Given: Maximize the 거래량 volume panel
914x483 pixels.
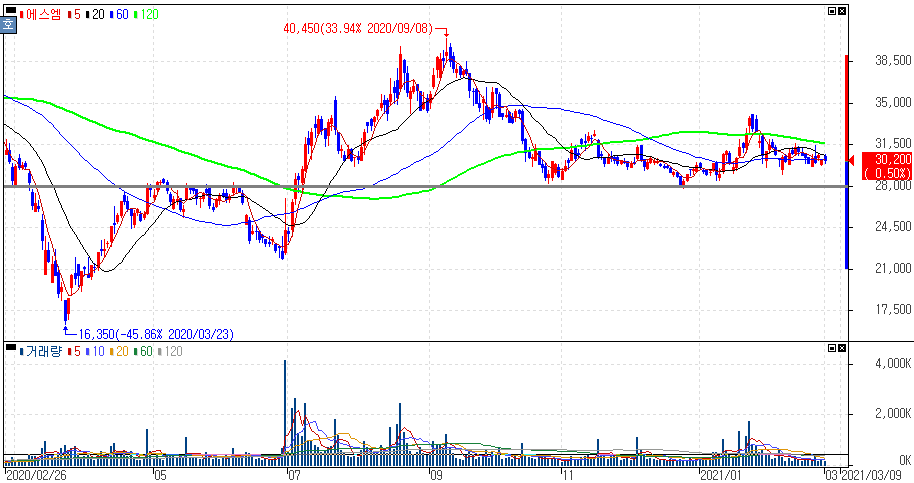Looking at the screenshot, I should (832, 348).
